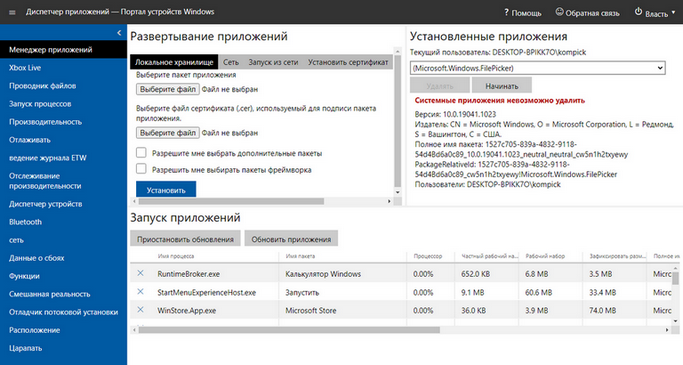Click the version text 10.0.19041.1023
The width and height of the screenshot is (683, 365).
click(x=469, y=115)
